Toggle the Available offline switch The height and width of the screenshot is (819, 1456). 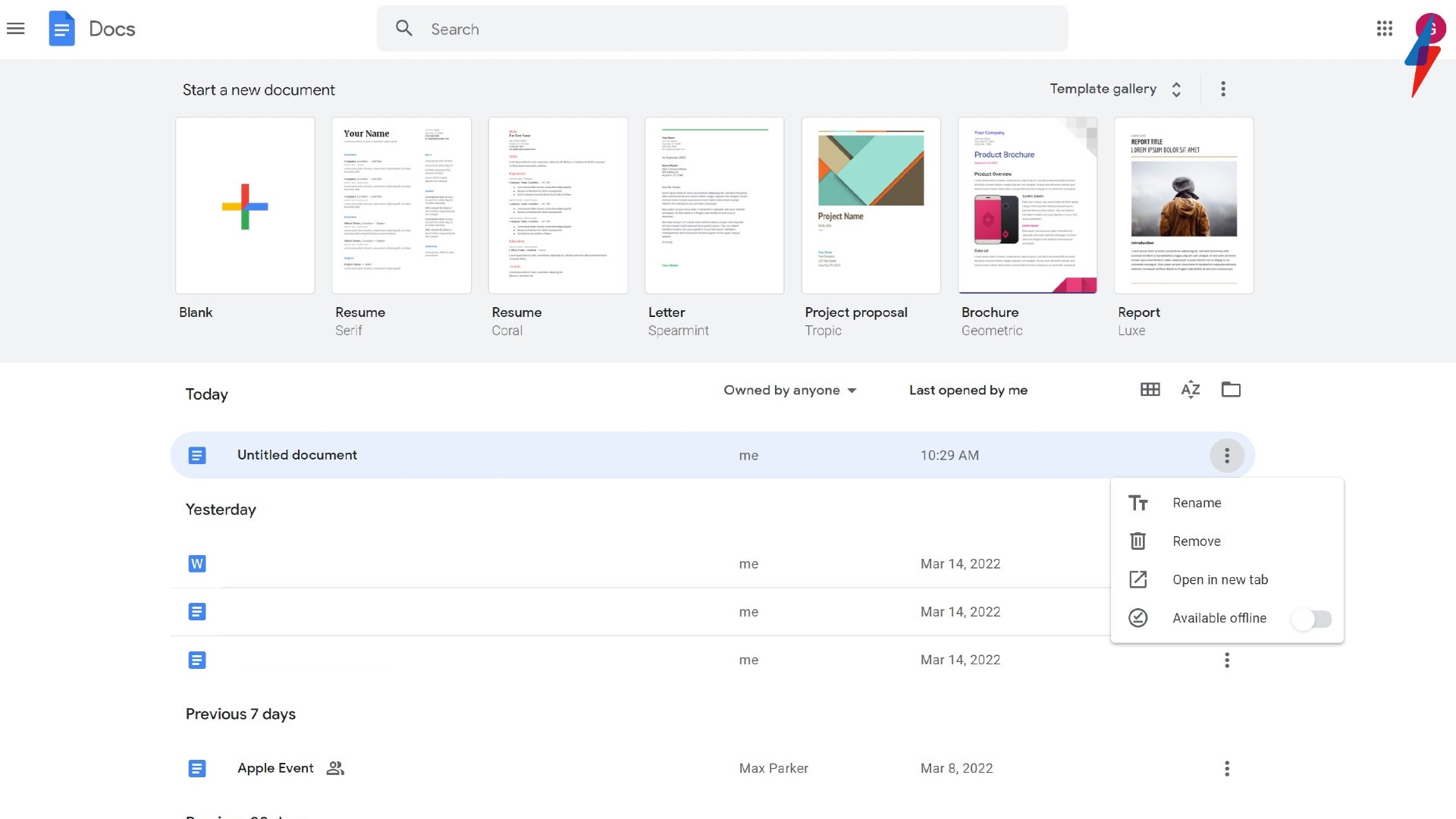[x=1313, y=619]
